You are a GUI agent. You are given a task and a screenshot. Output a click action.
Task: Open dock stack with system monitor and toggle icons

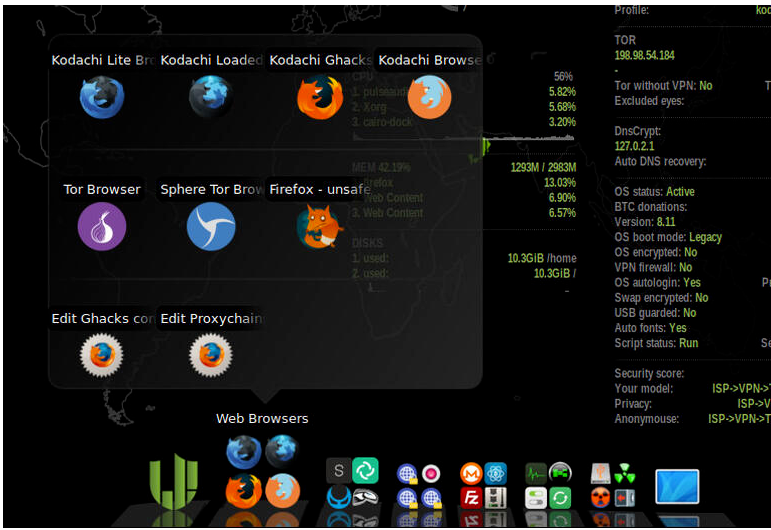pyautogui.click(x=548, y=486)
